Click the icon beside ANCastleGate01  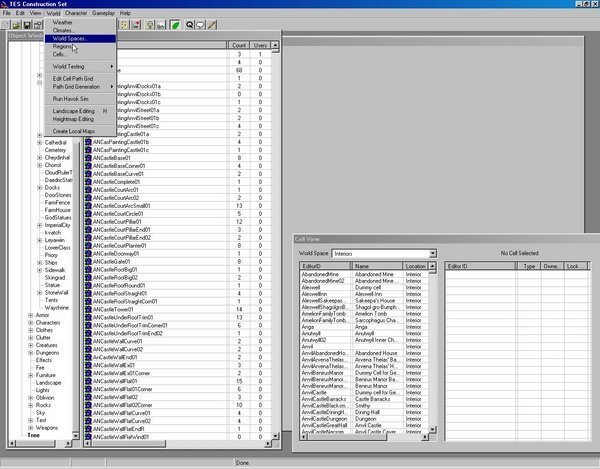click(x=88, y=261)
